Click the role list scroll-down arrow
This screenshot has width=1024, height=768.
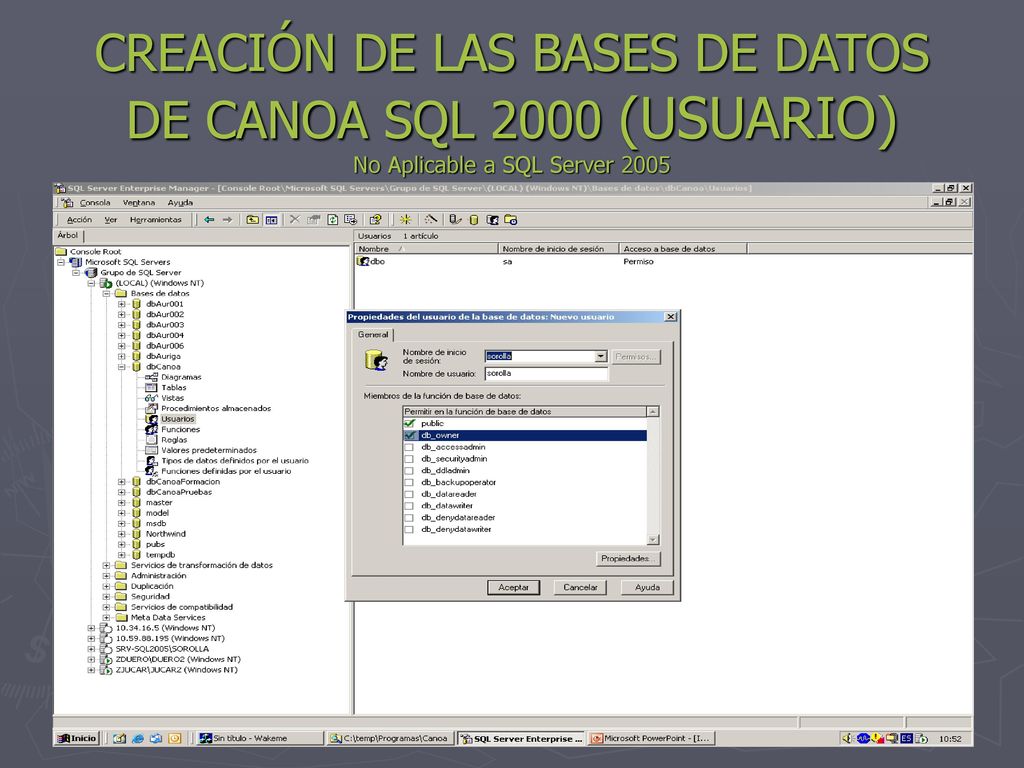point(653,539)
